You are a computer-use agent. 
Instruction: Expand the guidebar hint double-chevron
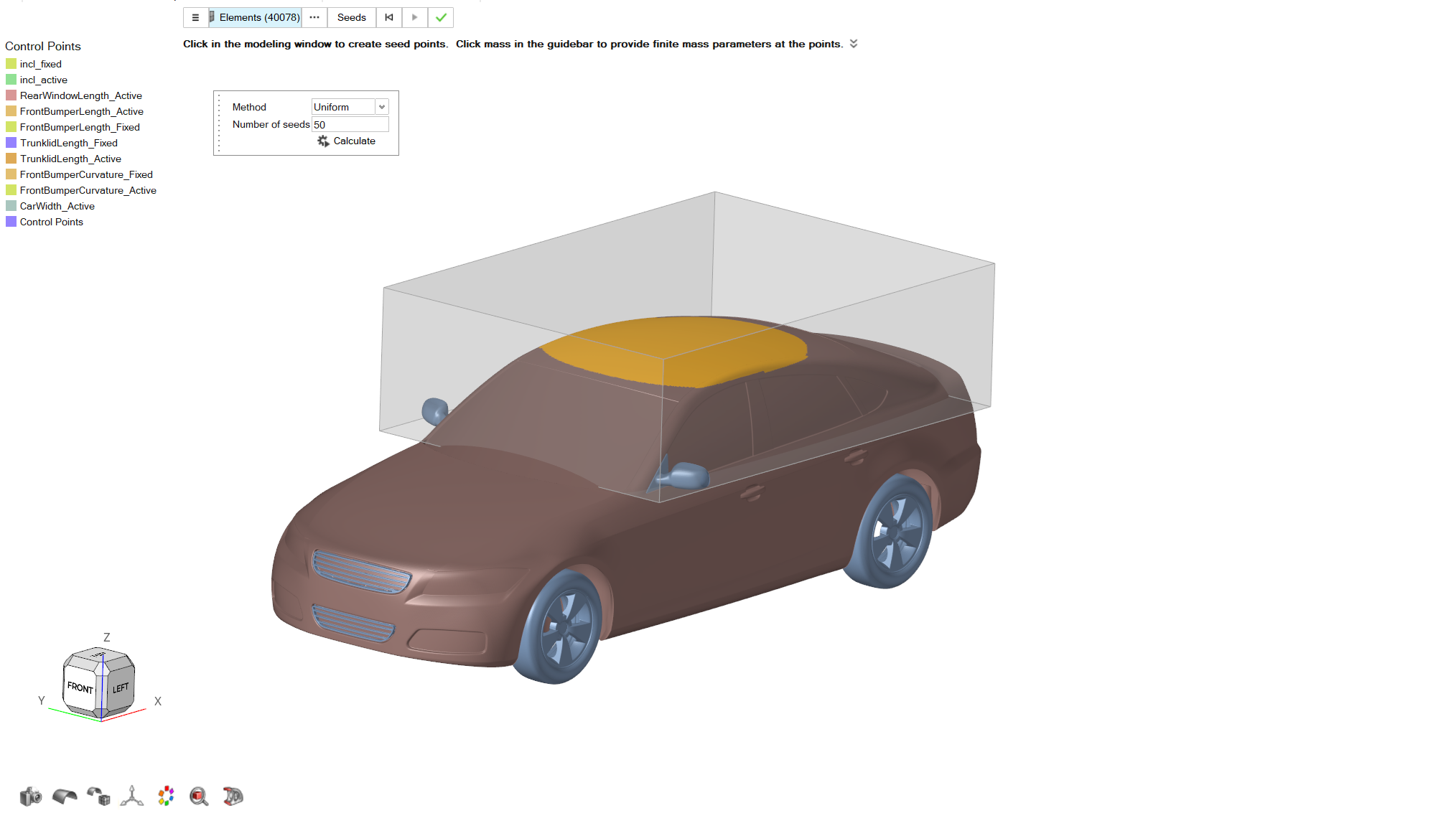(854, 44)
